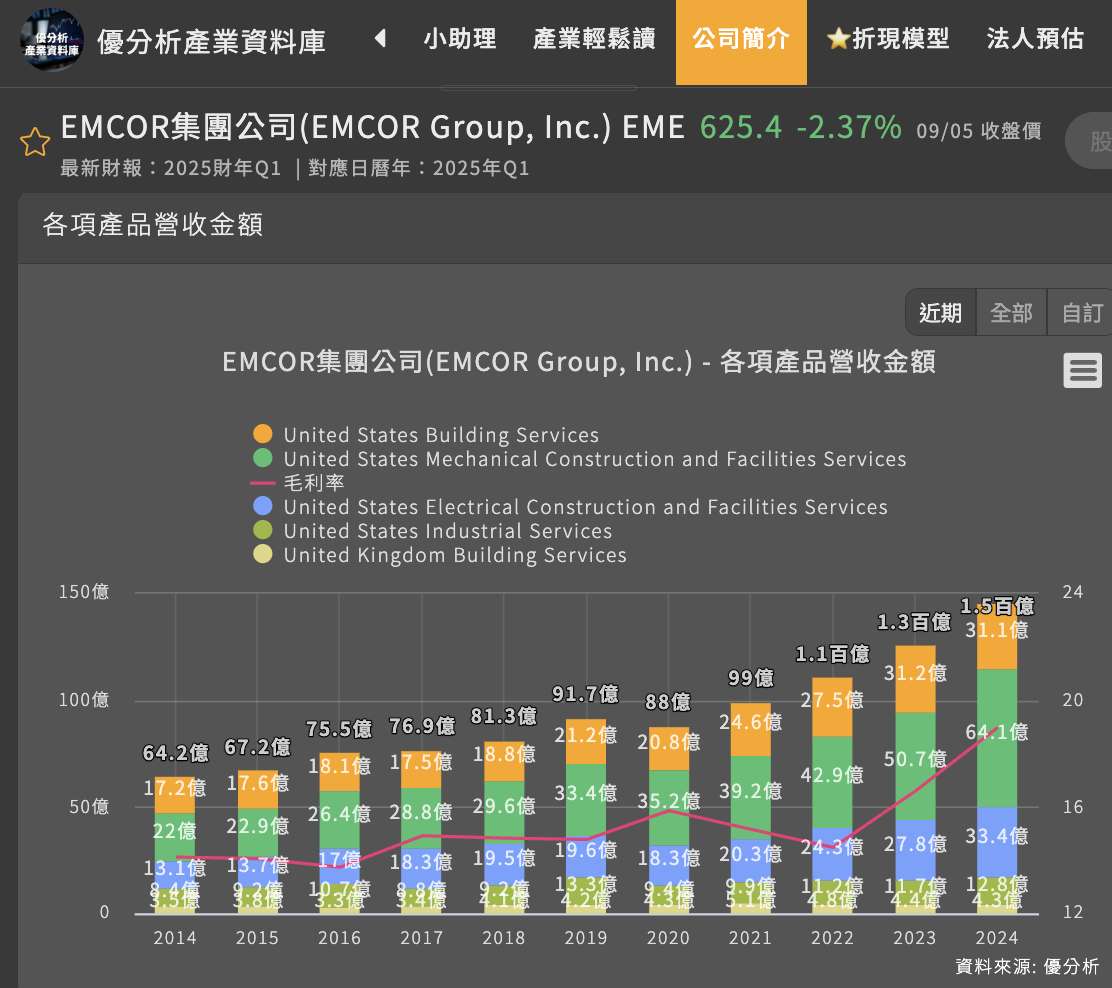Click 最新財報：2025財年Q1 text

click(x=170, y=168)
